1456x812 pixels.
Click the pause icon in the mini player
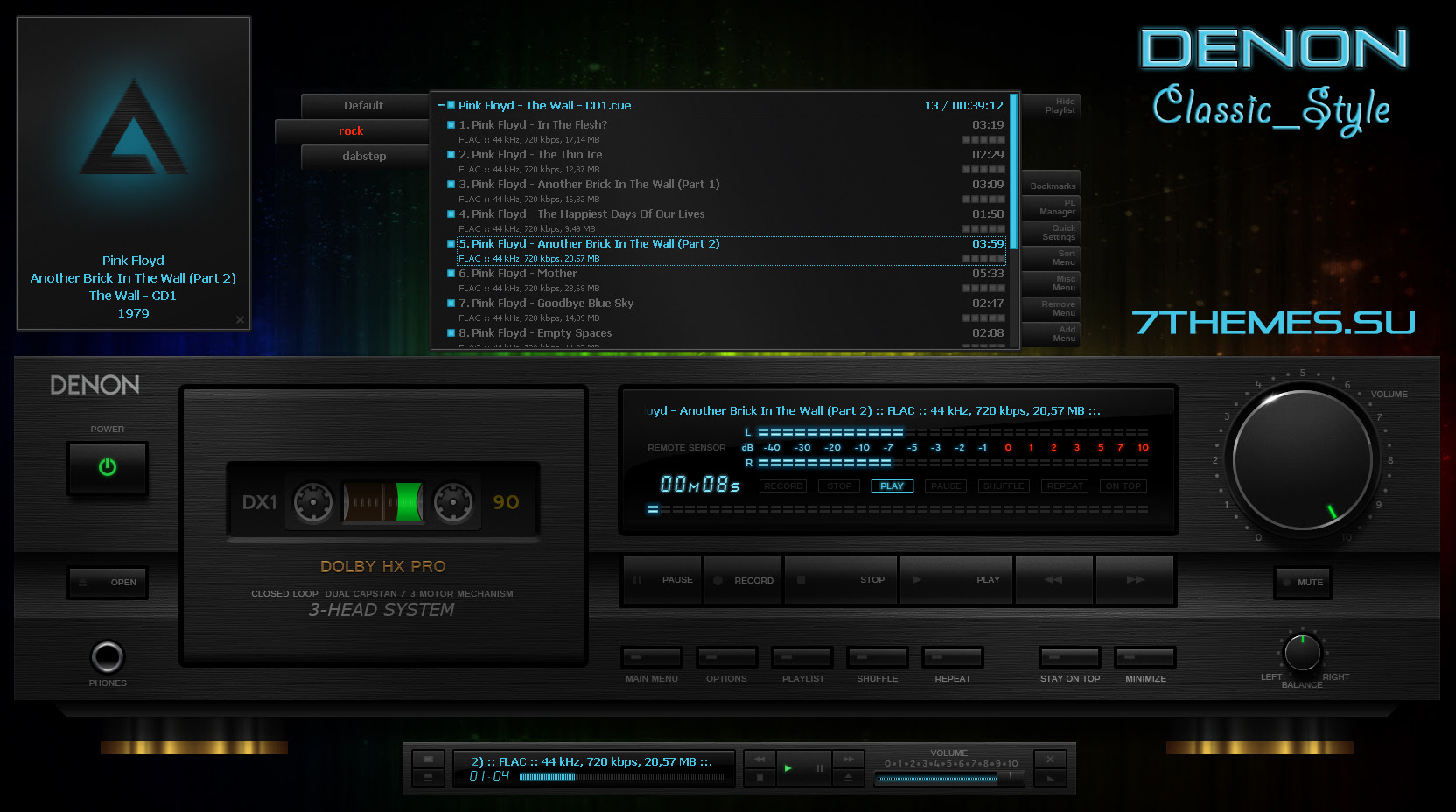pos(819,768)
